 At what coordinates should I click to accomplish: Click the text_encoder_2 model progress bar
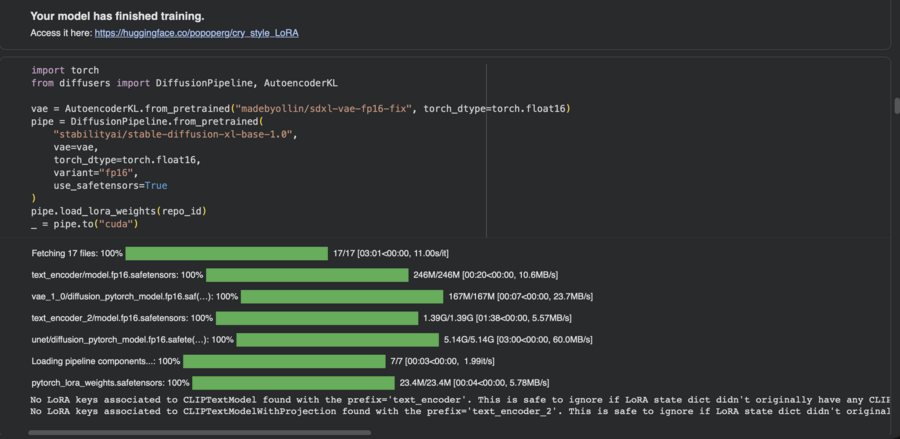(317, 318)
